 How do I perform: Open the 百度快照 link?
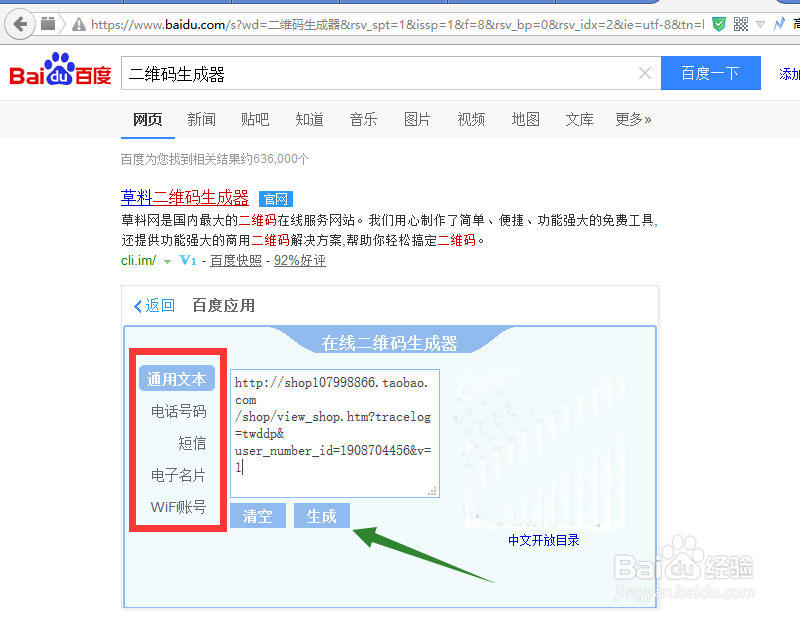point(236,261)
